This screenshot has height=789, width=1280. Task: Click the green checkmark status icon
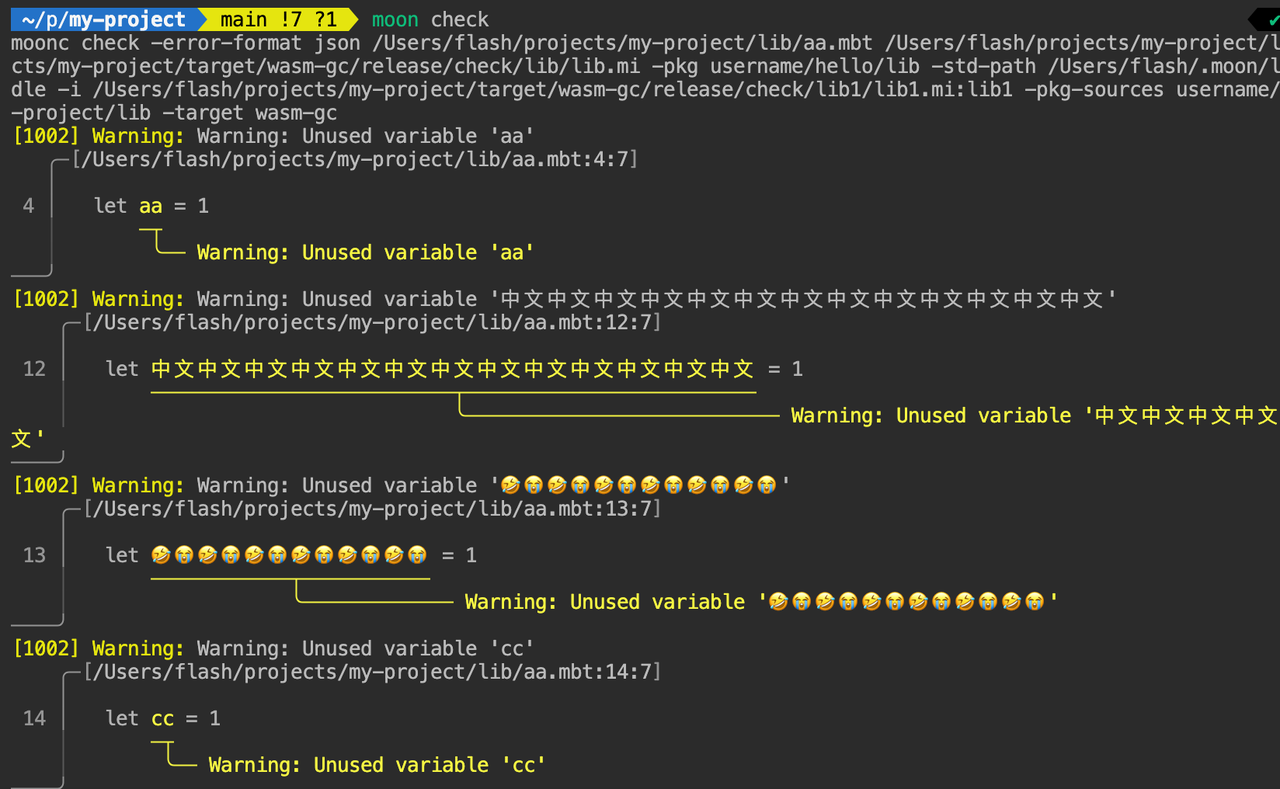pos(1270,19)
